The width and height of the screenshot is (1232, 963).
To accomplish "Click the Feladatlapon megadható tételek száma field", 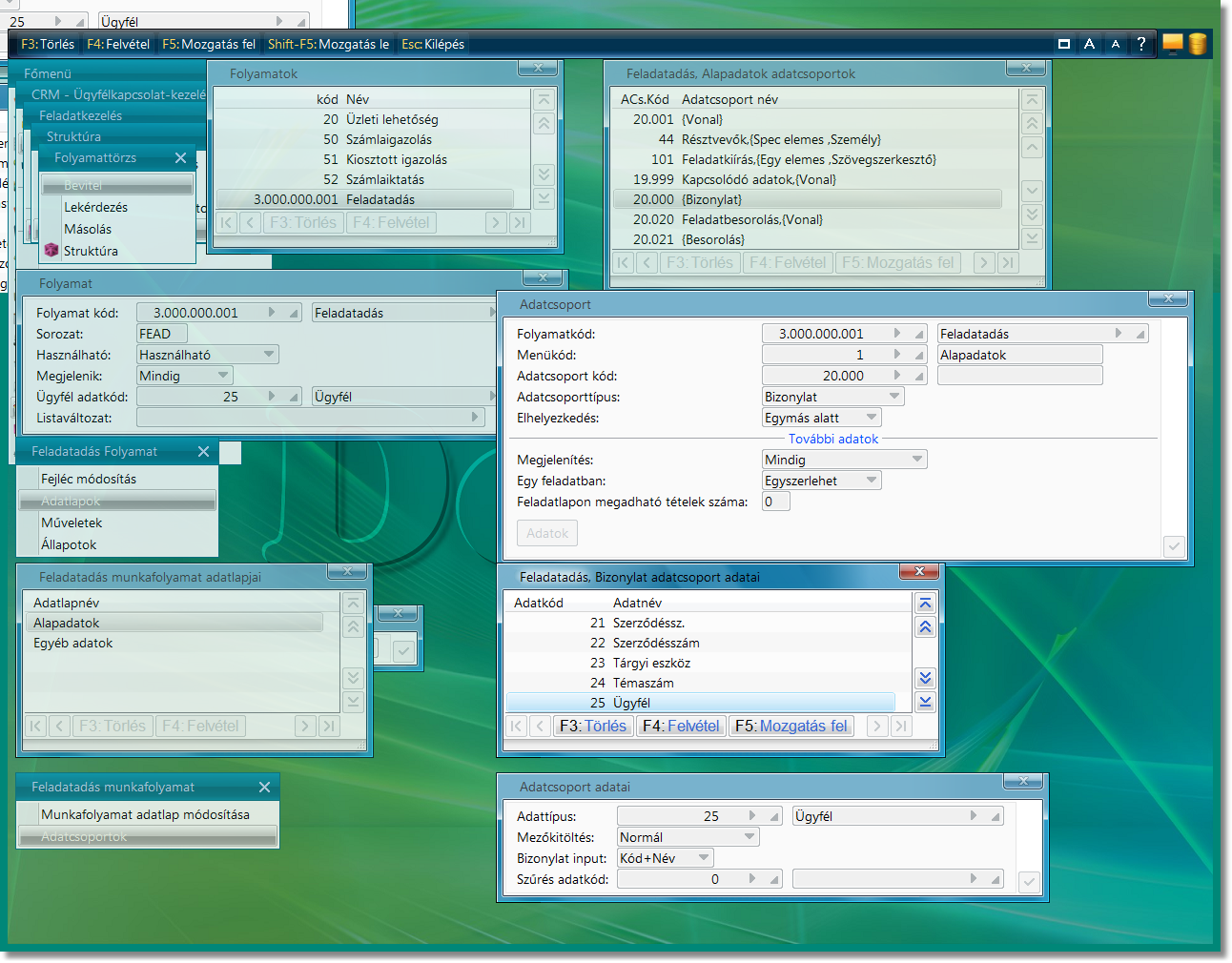I will [776, 502].
